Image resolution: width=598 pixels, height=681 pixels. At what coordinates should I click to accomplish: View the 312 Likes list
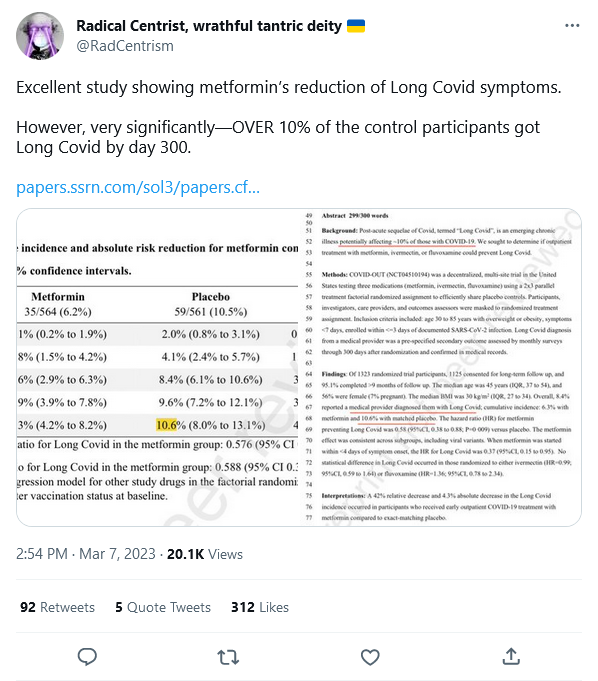coord(260,607)
